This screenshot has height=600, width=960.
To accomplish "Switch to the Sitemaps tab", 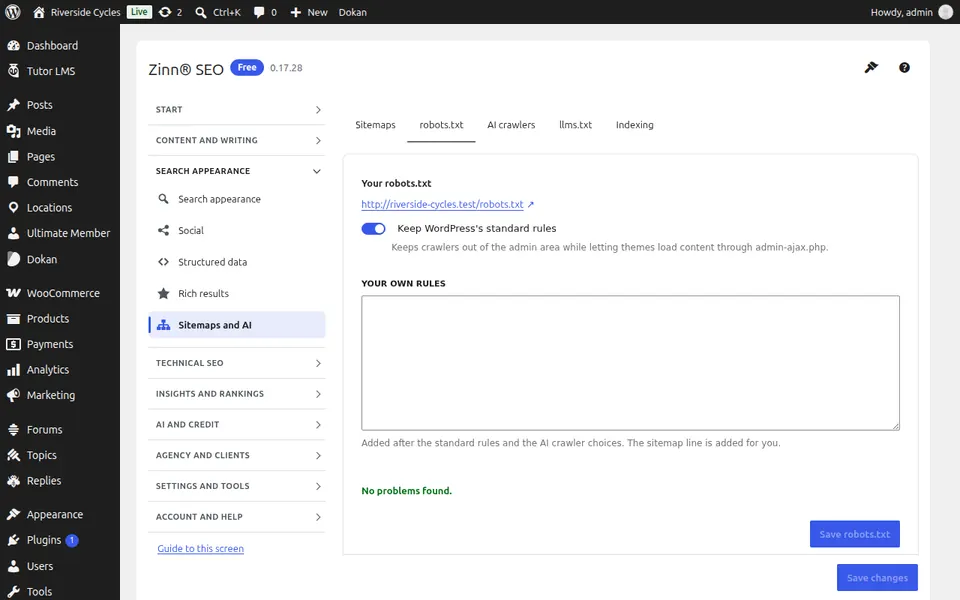I will click(375, 125).
